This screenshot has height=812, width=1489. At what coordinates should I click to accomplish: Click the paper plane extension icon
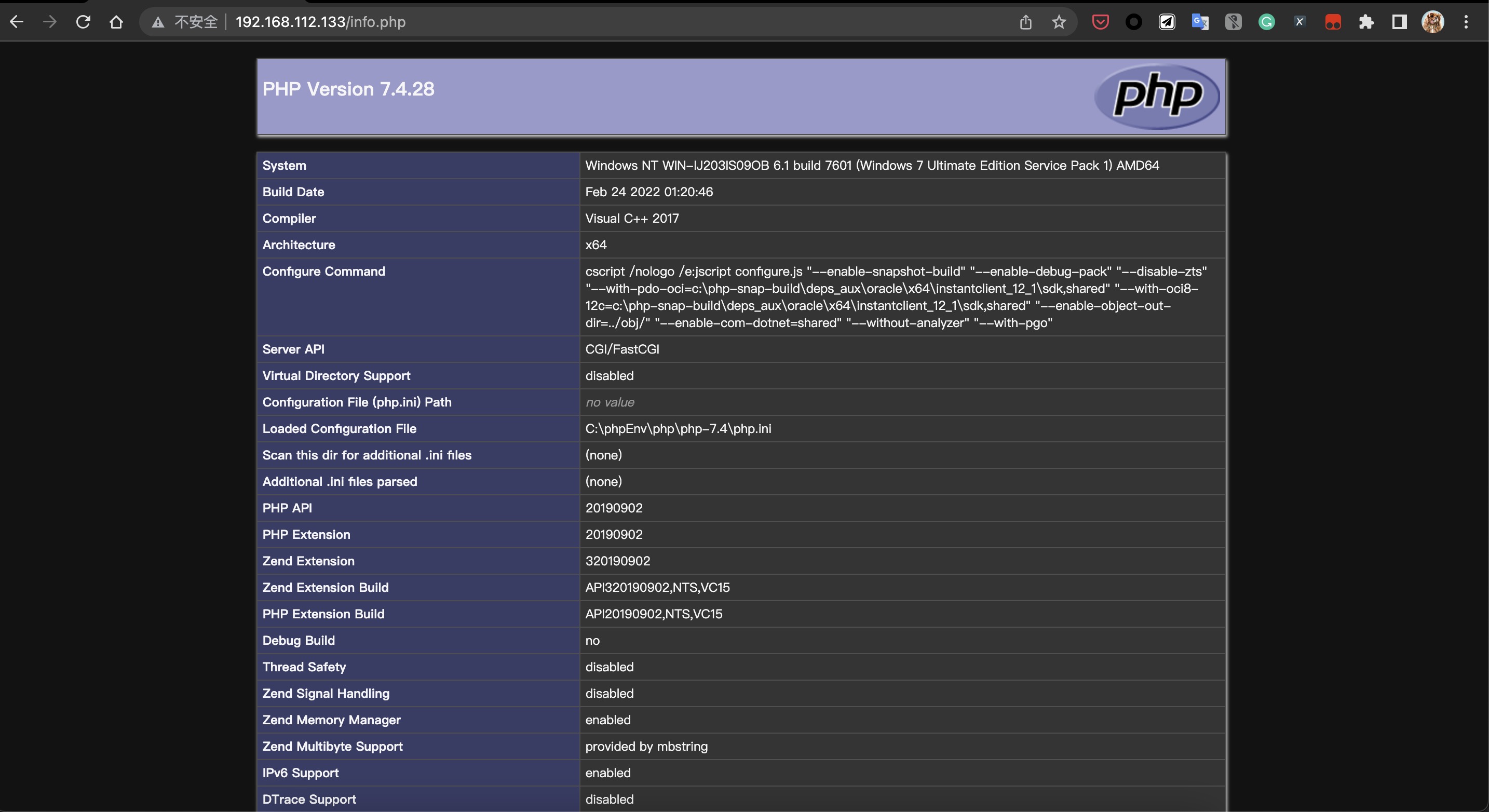1167,22
